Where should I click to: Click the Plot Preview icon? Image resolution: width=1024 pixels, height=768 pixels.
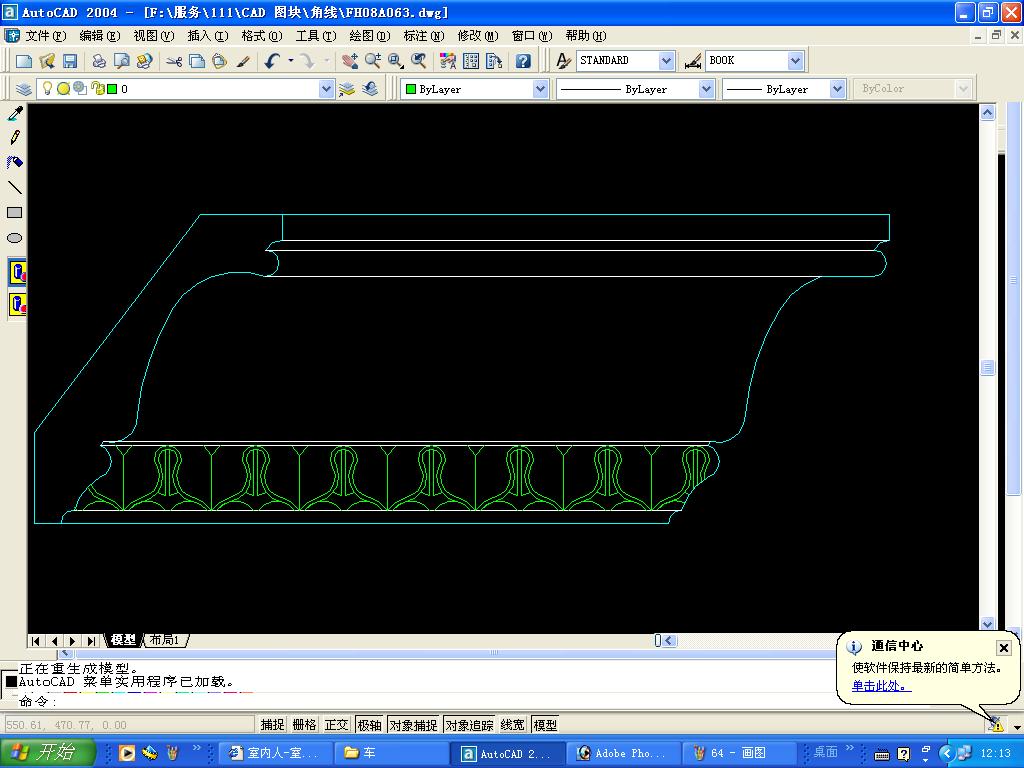(x=121, y=61)
